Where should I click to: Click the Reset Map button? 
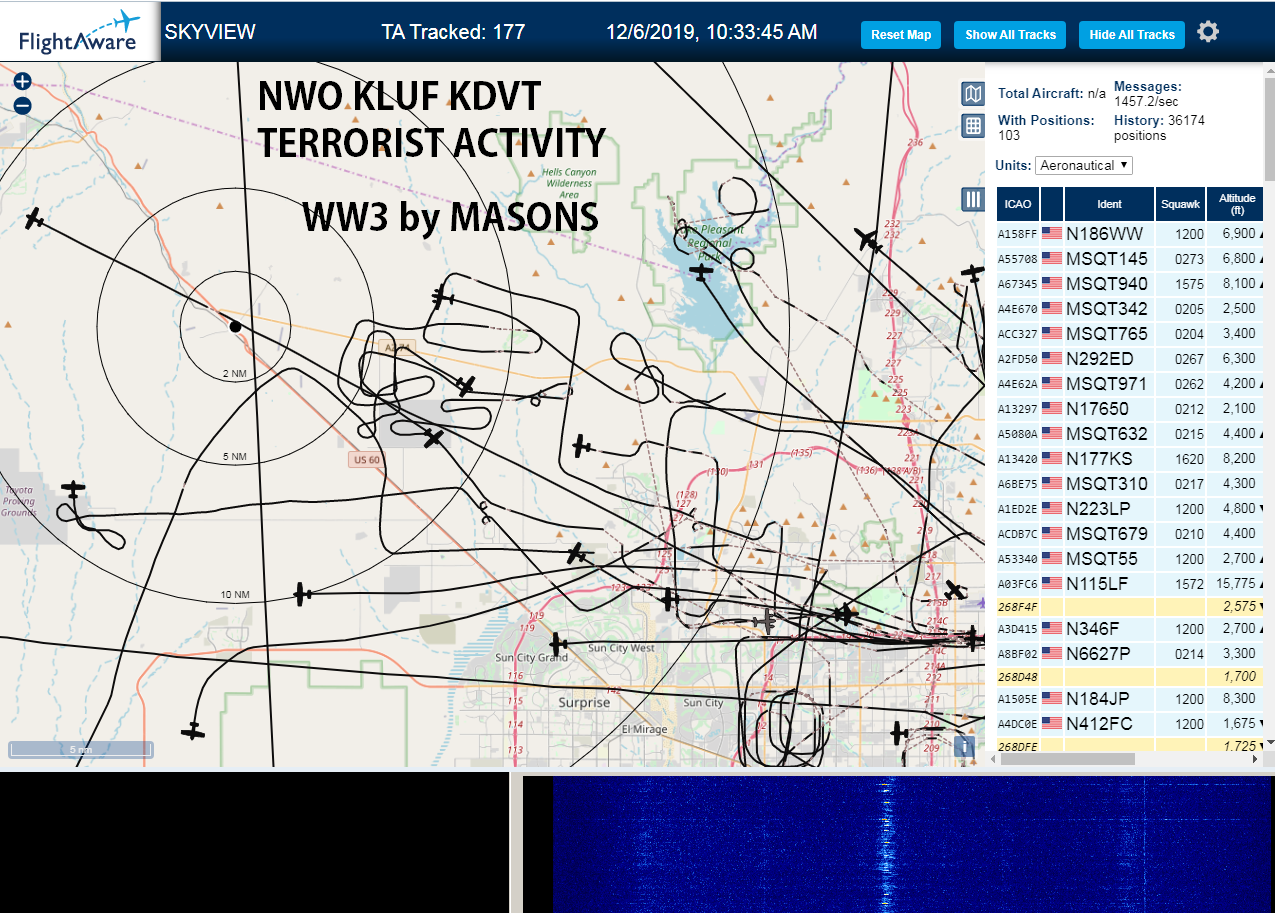pyautogui.click(x=901, y=34)
